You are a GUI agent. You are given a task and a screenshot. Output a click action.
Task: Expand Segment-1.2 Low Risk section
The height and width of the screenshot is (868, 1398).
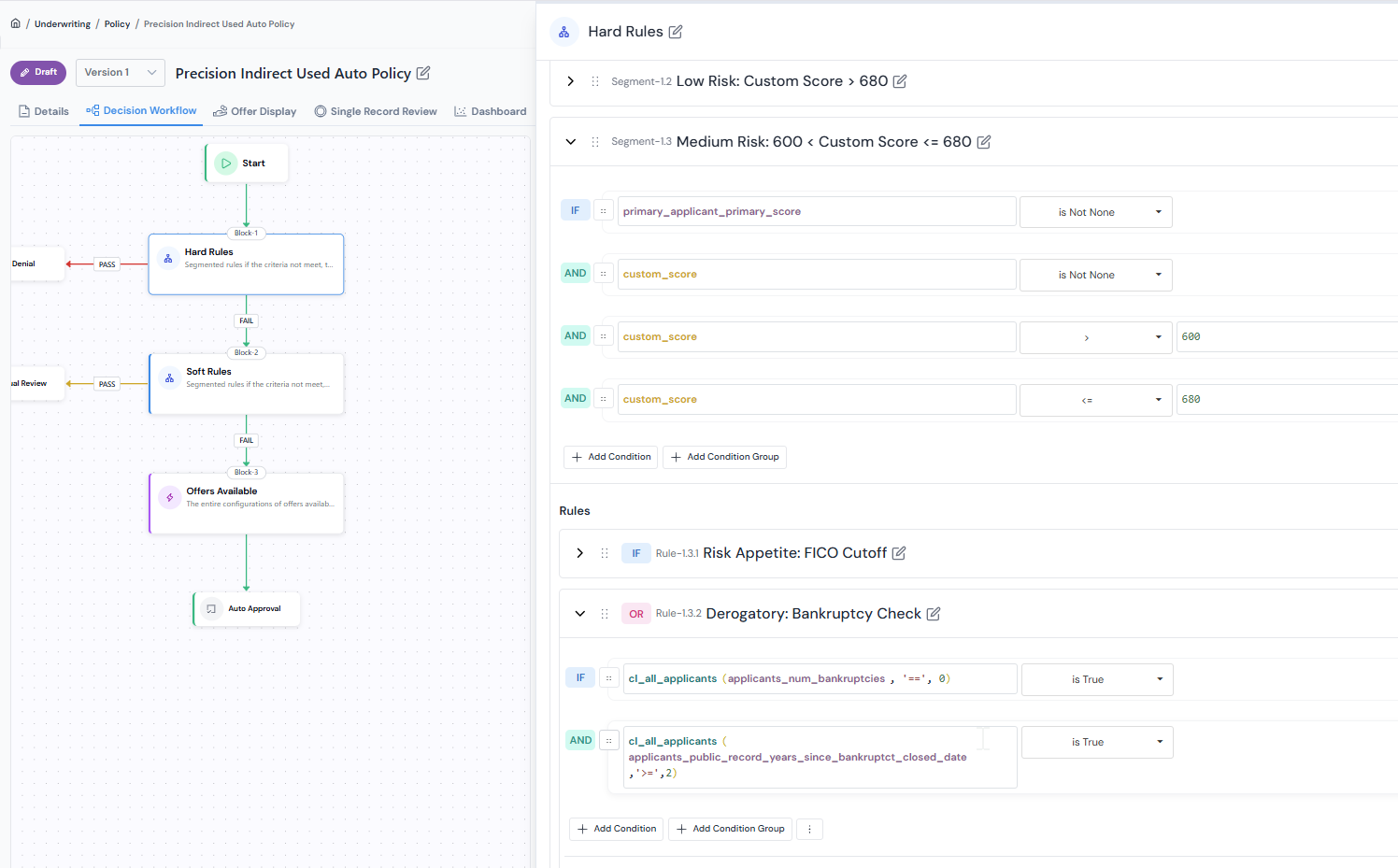571,81
